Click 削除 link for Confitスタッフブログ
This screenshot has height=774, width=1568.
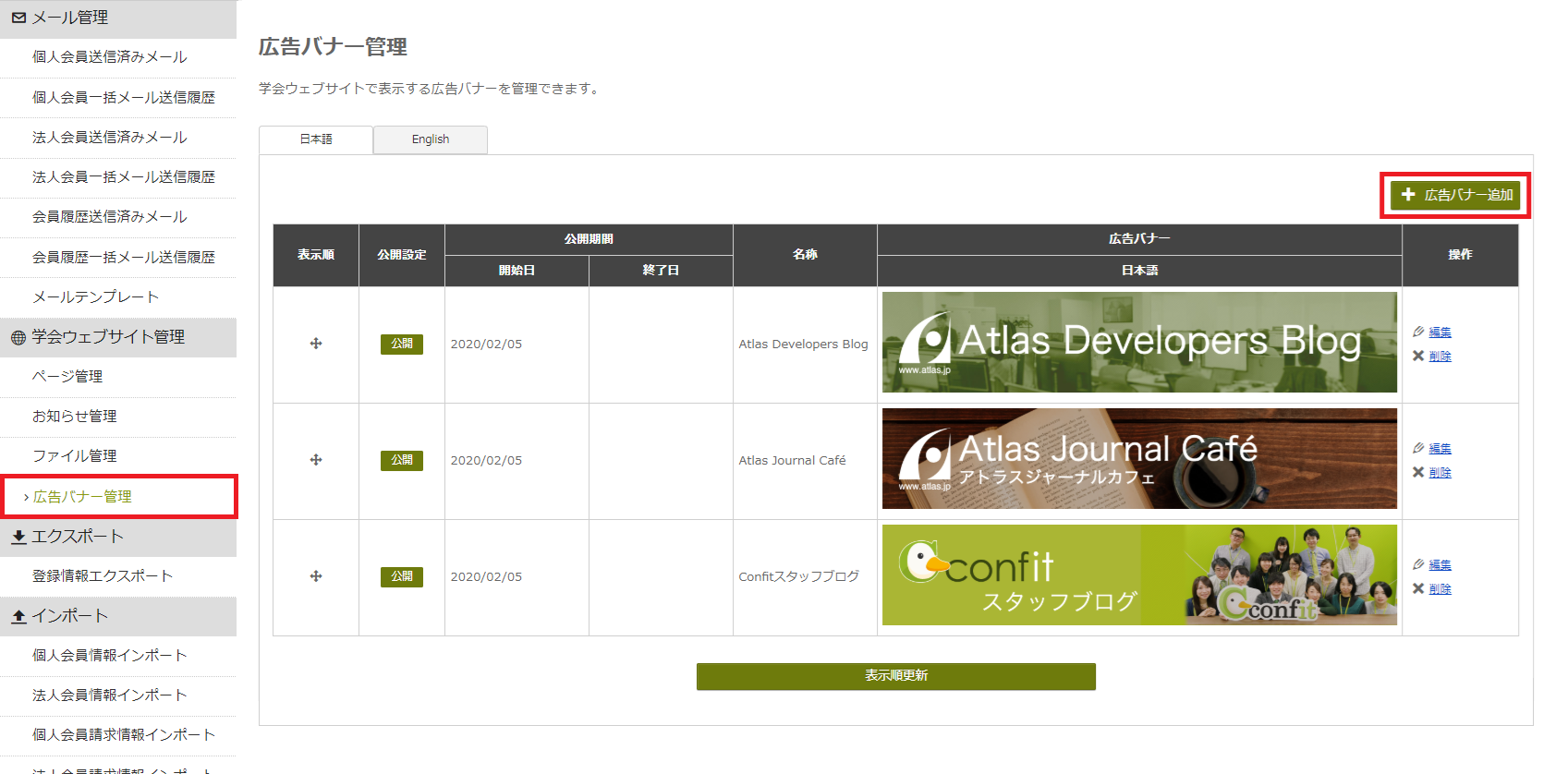(1440, 589)
